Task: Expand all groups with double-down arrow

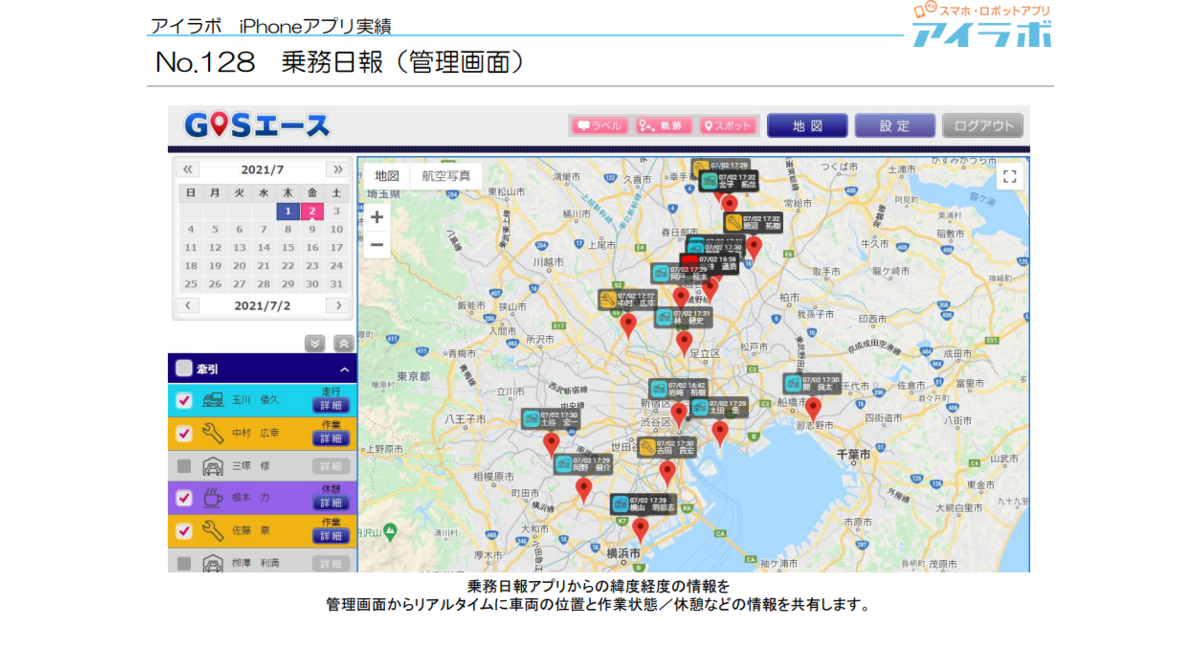Action: click(x=315, y=343)
